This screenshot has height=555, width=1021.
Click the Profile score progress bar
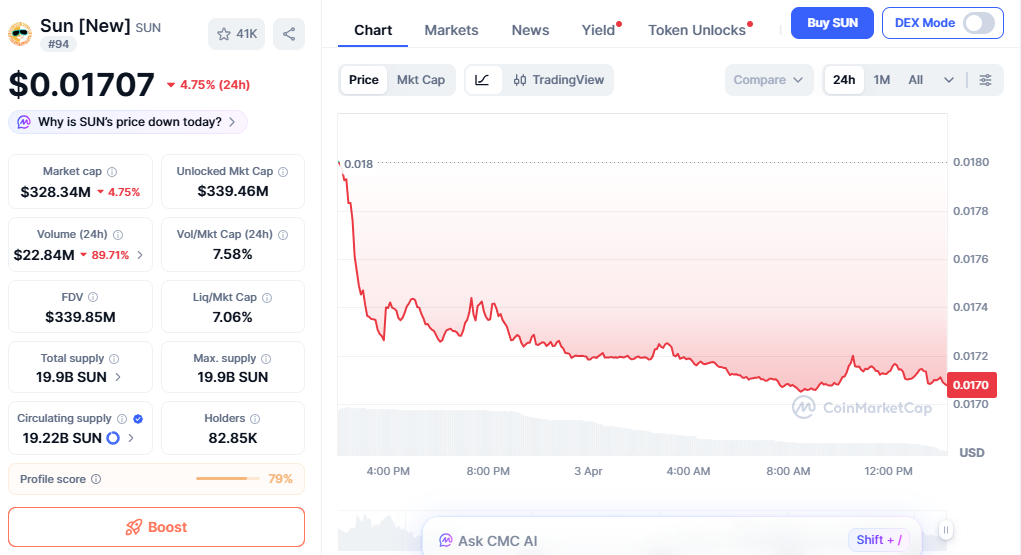229,479
